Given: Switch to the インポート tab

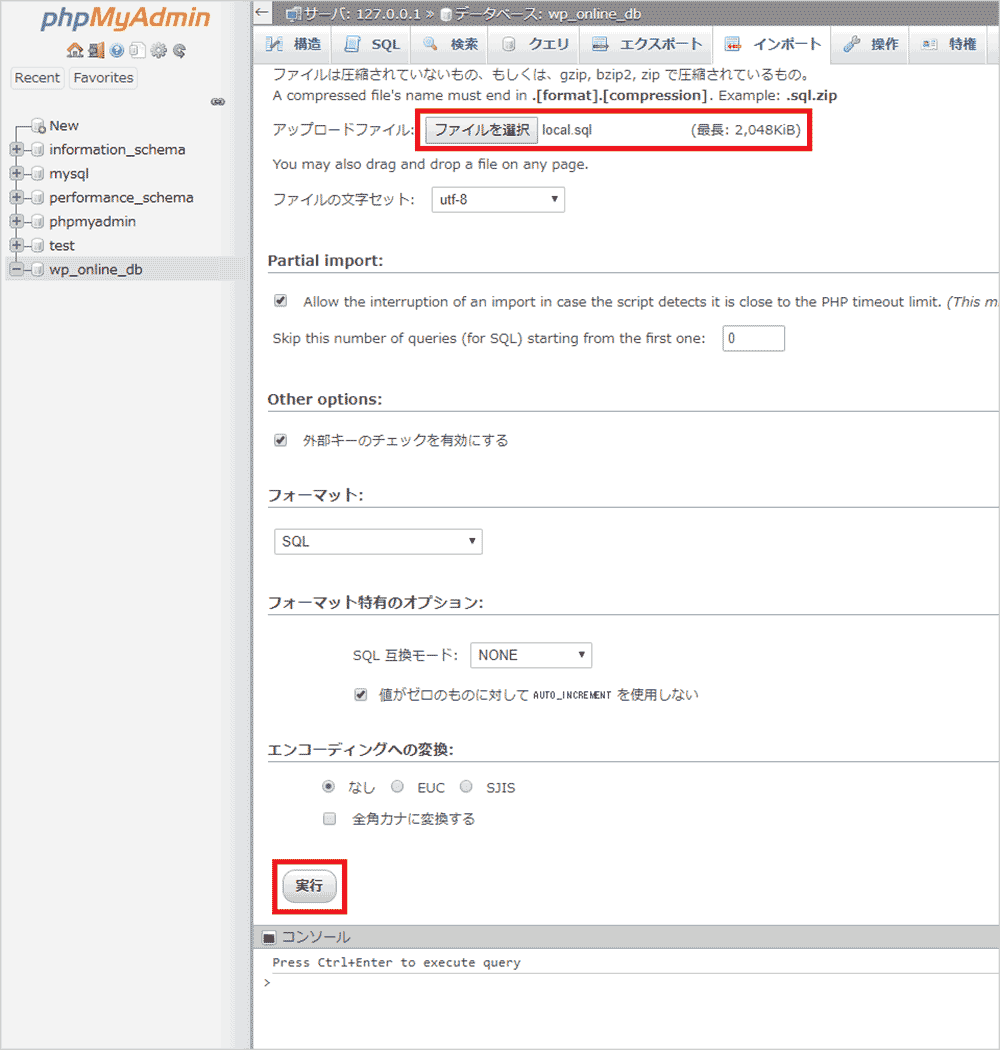Looking at the screenshot, I should point(773,44).
